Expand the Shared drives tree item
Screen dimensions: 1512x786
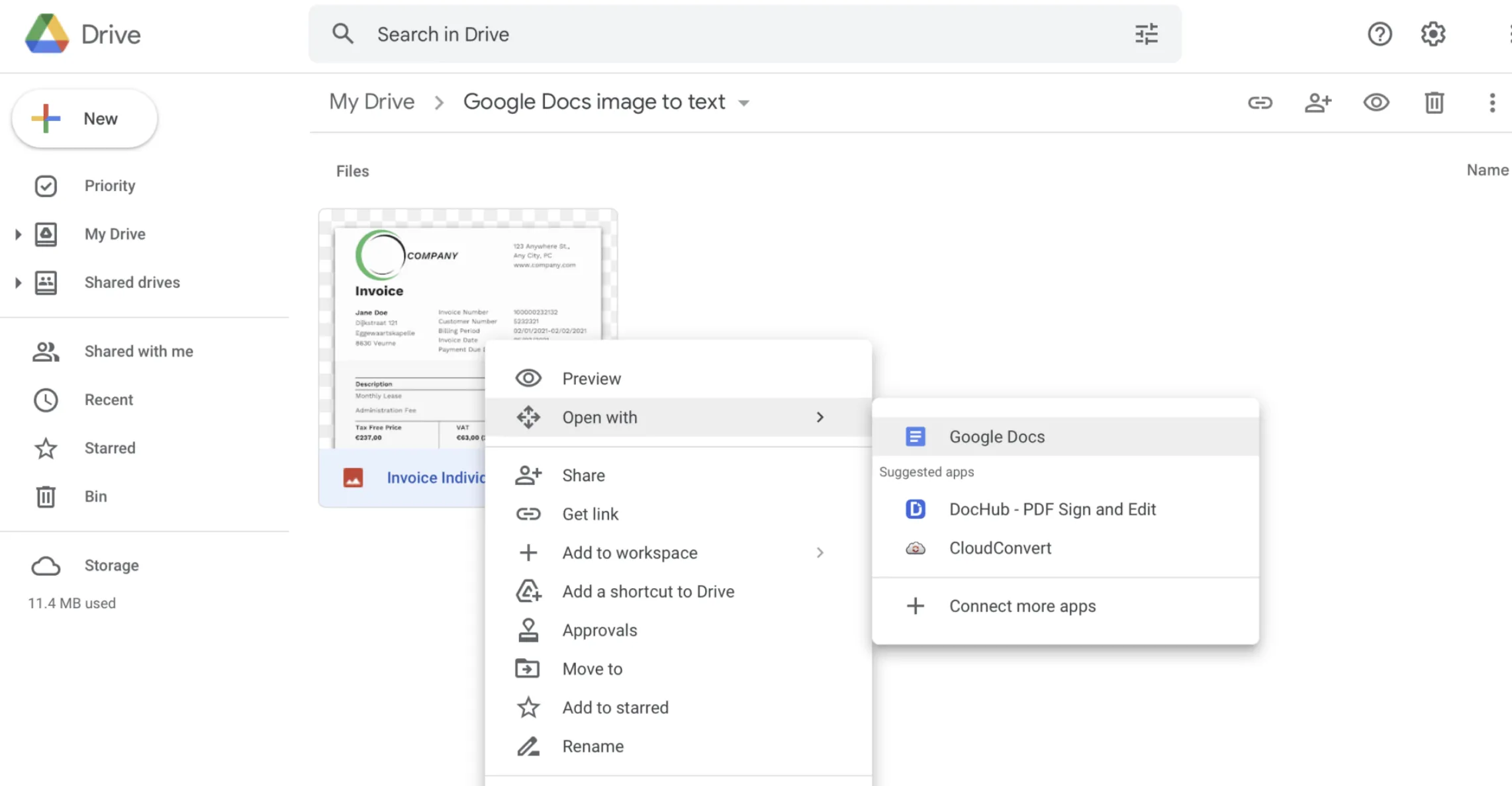(16, 281)
